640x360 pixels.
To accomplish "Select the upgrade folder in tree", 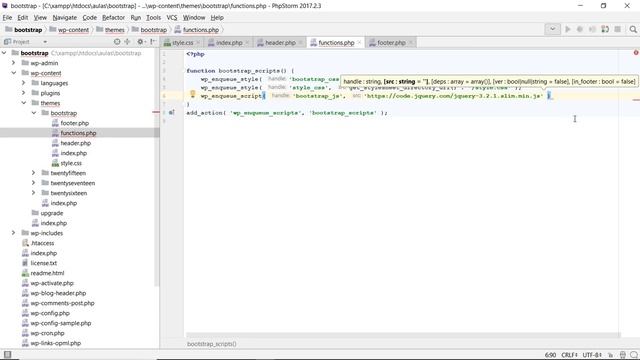I will [51, 213].
